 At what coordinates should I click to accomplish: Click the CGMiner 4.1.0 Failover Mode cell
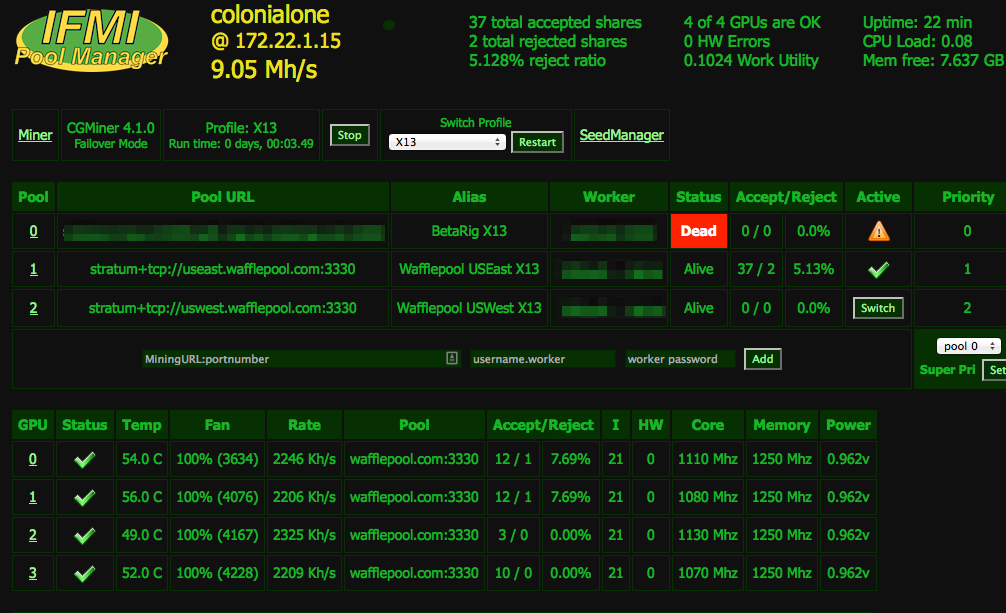point(110,135)
